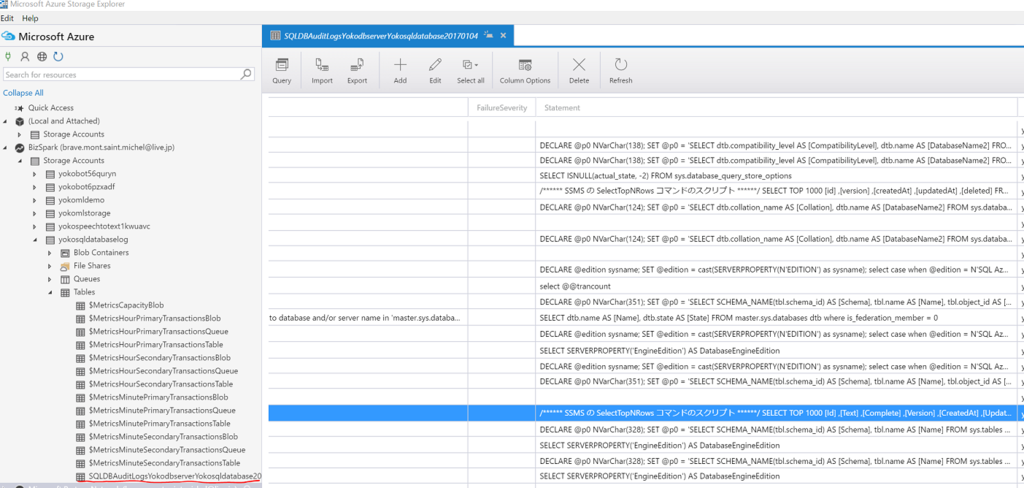Click the circular refresh icon in the left panel

tap(58, 57)
